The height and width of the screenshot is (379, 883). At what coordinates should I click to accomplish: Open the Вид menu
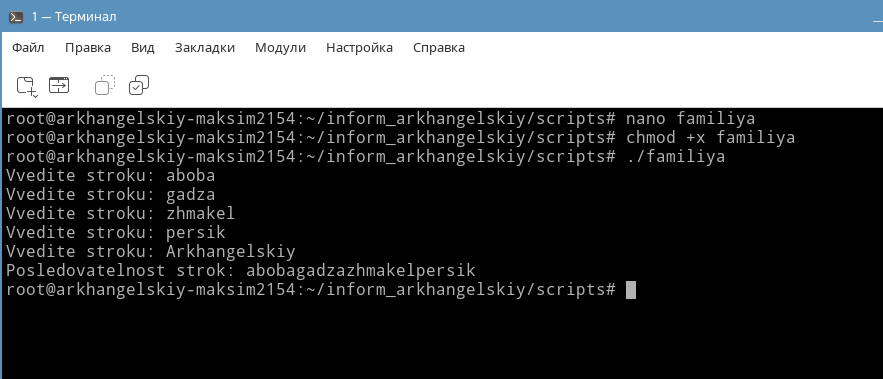click(x=142, y=48)
